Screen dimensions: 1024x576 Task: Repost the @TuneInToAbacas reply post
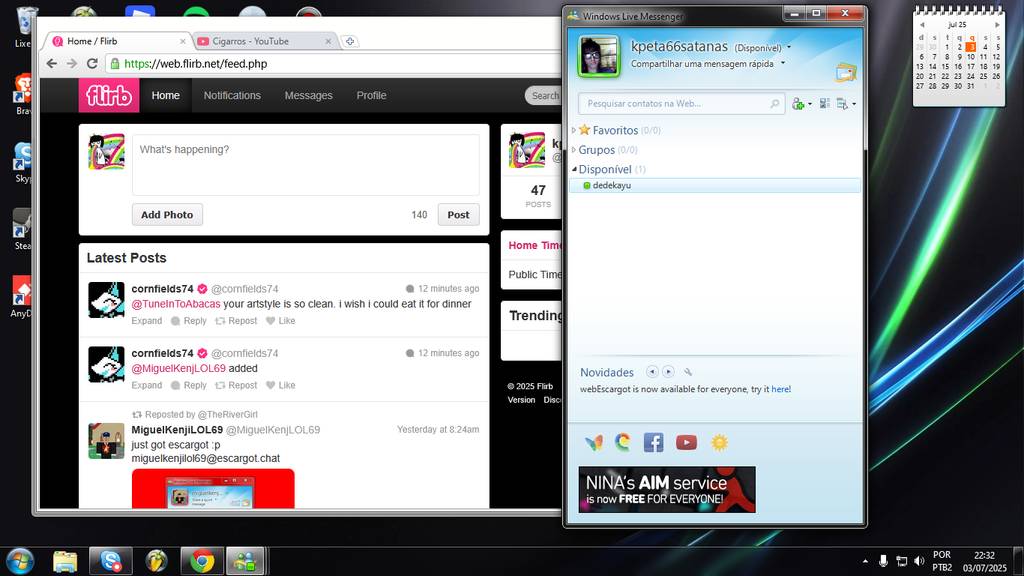click(236, 321)
